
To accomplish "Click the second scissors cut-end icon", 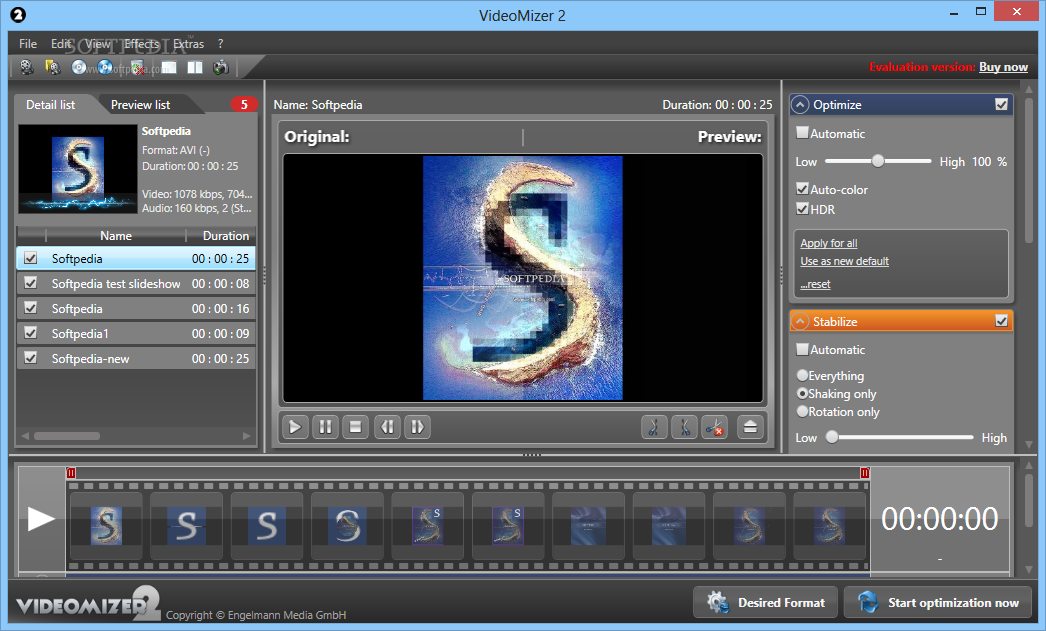I will pyautogui.click(x=684, y=427).
